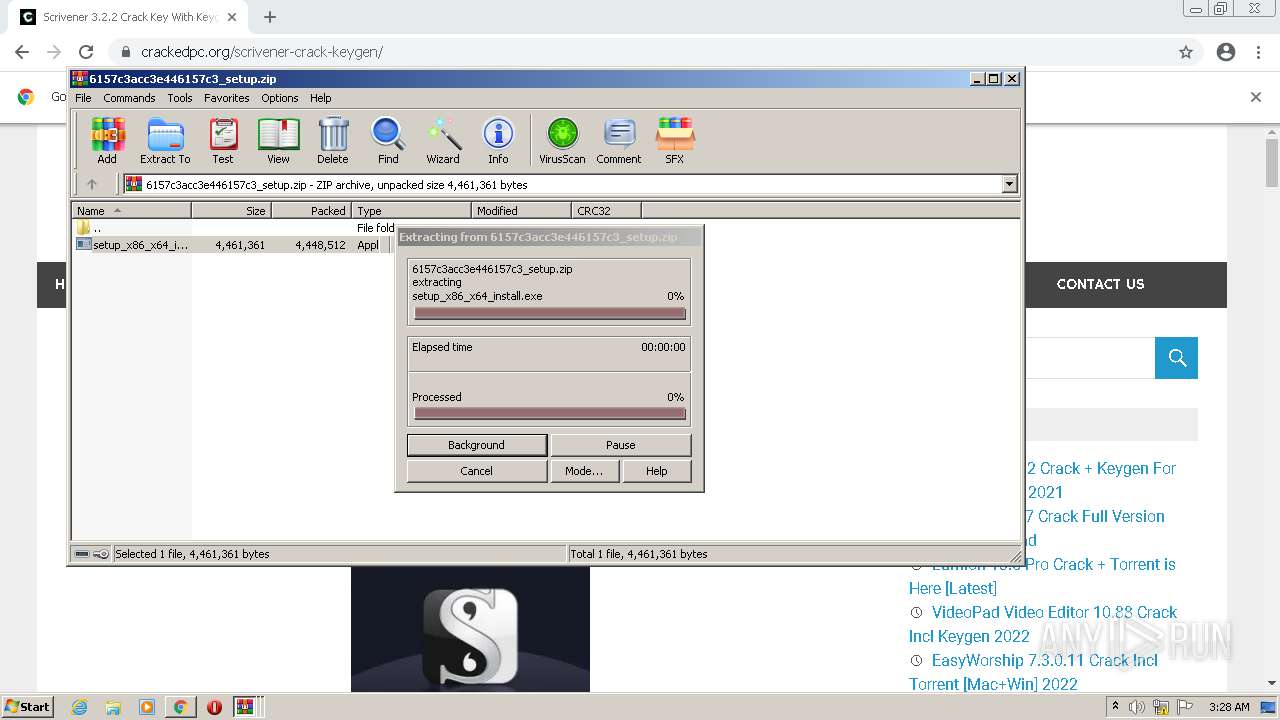The image size is (1280, 720).
Task: Open the Extract To tool
Action: 165,140
